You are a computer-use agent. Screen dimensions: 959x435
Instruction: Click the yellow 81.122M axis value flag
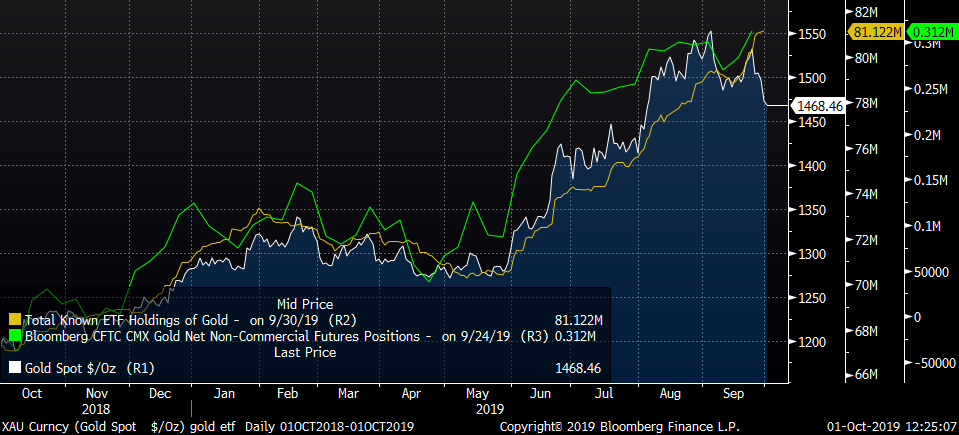pyautogui.click(x=875, y=32)
